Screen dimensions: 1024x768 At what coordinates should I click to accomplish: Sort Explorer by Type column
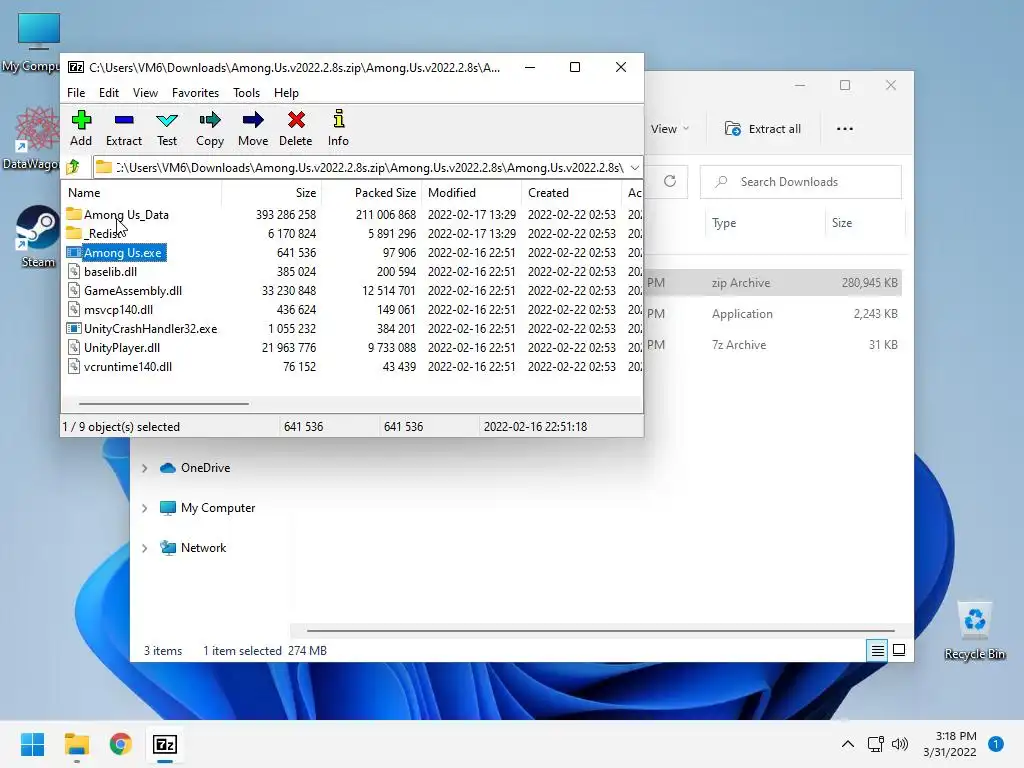(765, 223)
